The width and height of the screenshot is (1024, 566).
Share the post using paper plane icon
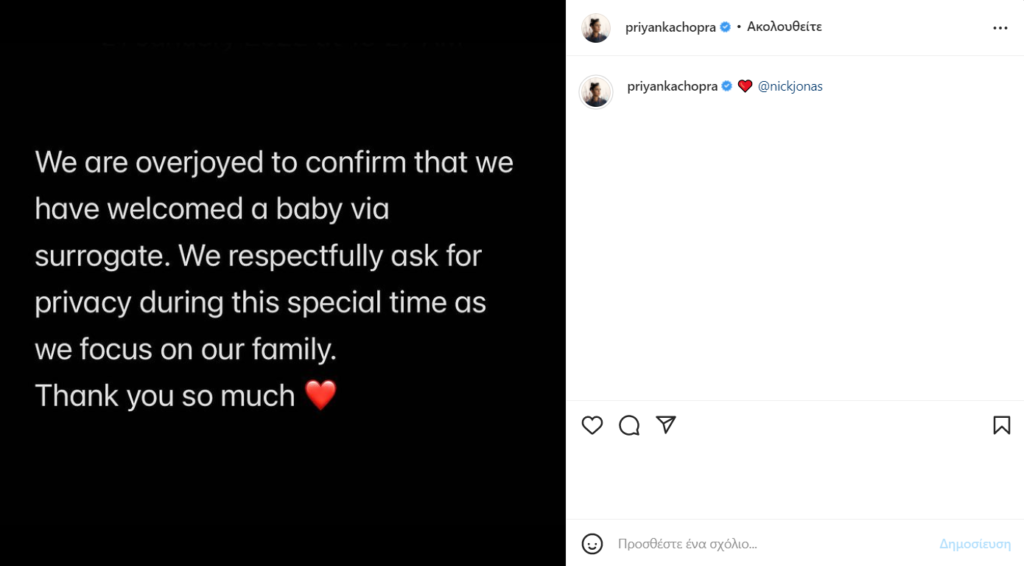click(x=666, y=425)
